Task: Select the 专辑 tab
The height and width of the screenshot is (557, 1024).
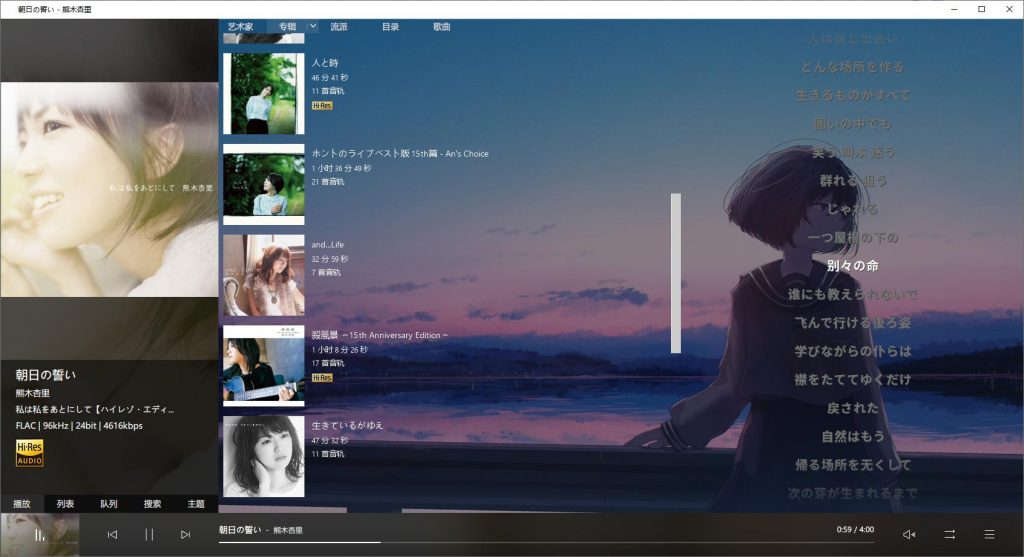Action: (287, 27)
